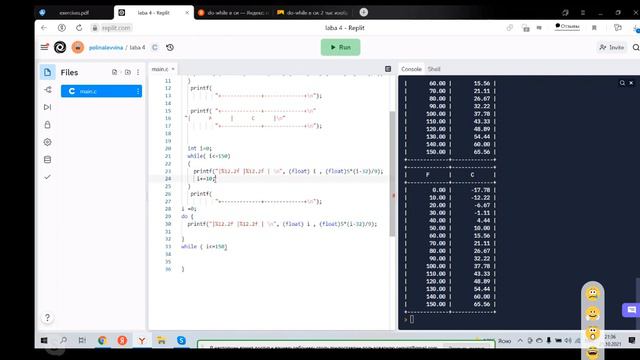This screenshot has width=640, height=360.
Task: Open the Windows Start menu
Action: 44,340
